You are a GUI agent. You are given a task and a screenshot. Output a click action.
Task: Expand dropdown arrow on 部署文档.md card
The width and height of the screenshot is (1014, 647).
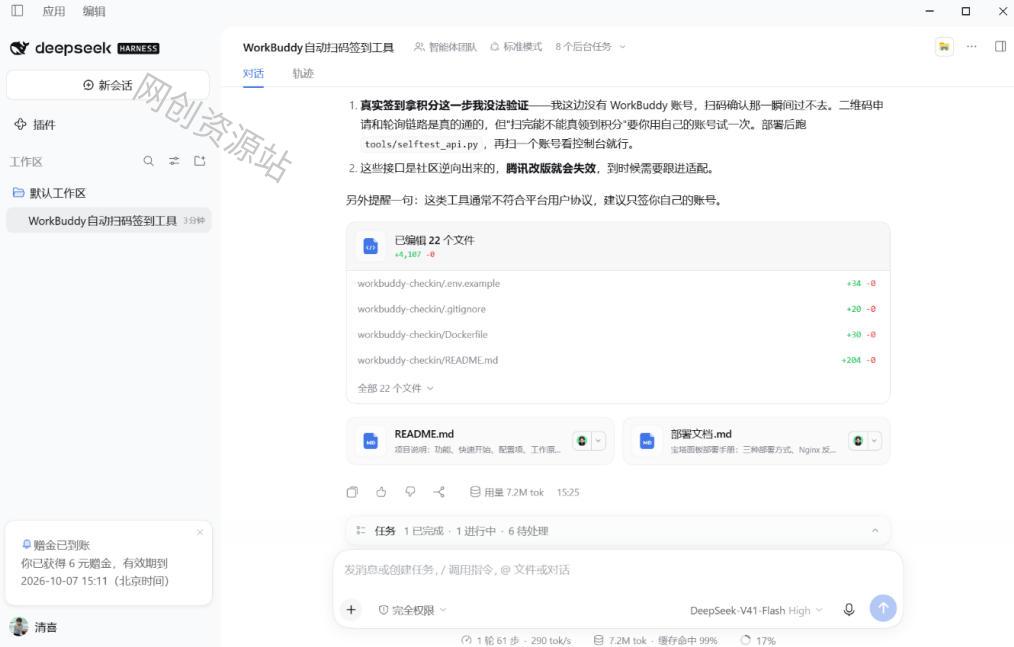point(874,441)
